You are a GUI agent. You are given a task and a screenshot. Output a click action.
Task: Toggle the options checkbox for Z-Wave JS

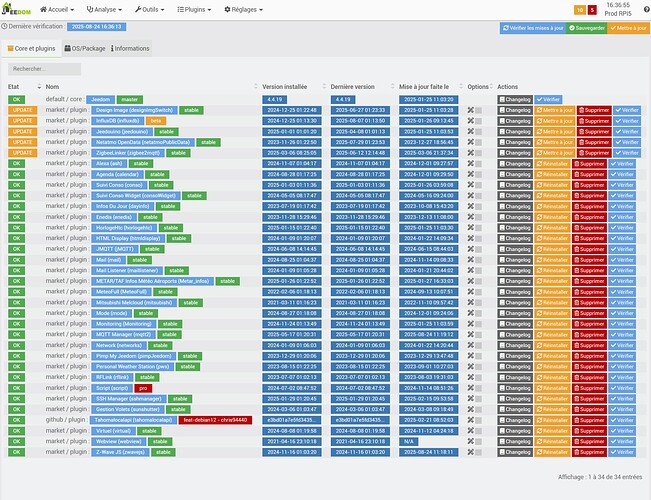(x=479, y=452)
